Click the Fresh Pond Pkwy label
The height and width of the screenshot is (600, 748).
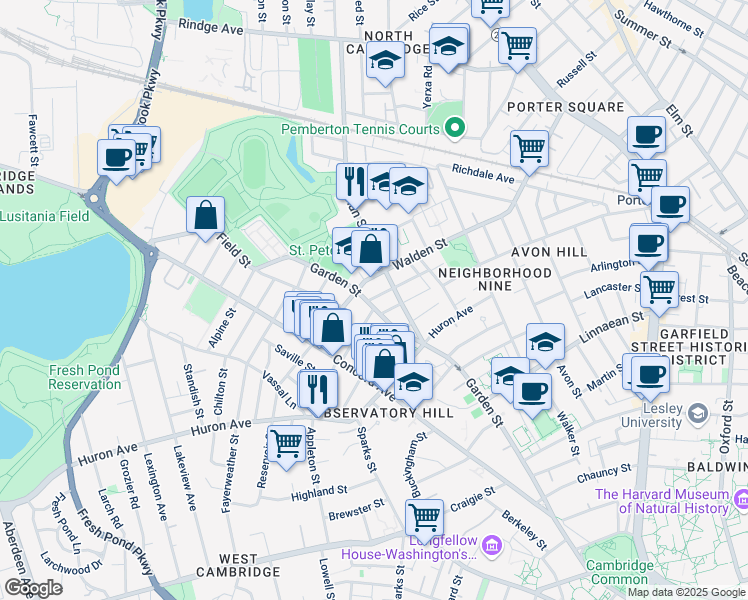point(115,542)
